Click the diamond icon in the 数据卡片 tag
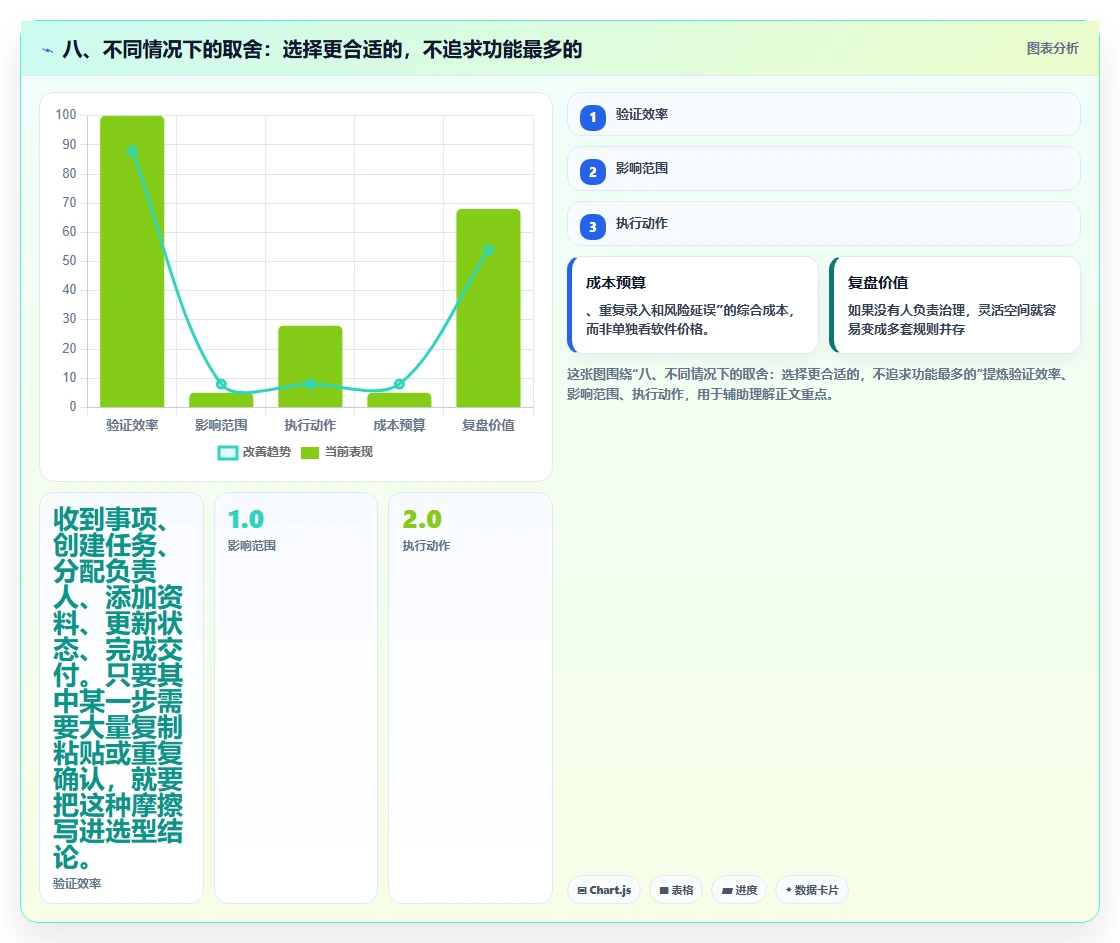The height and width of the screenshot is (943, 1120). (x=789, y=890)
